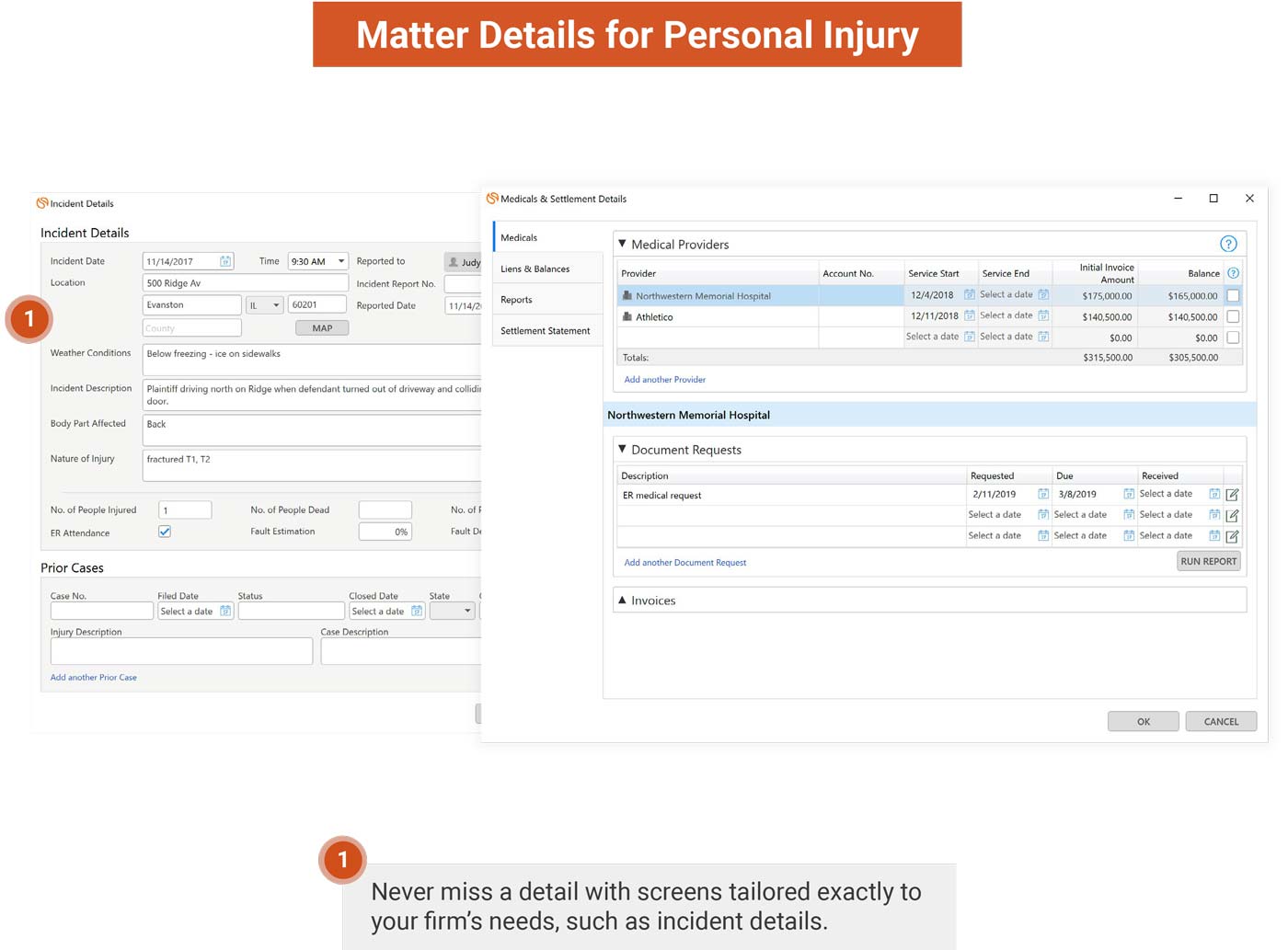This screenshot has width=1288, height=950.
Task: Toggle the ER Attendance checkbox
Action: click(x=164, y=531)
